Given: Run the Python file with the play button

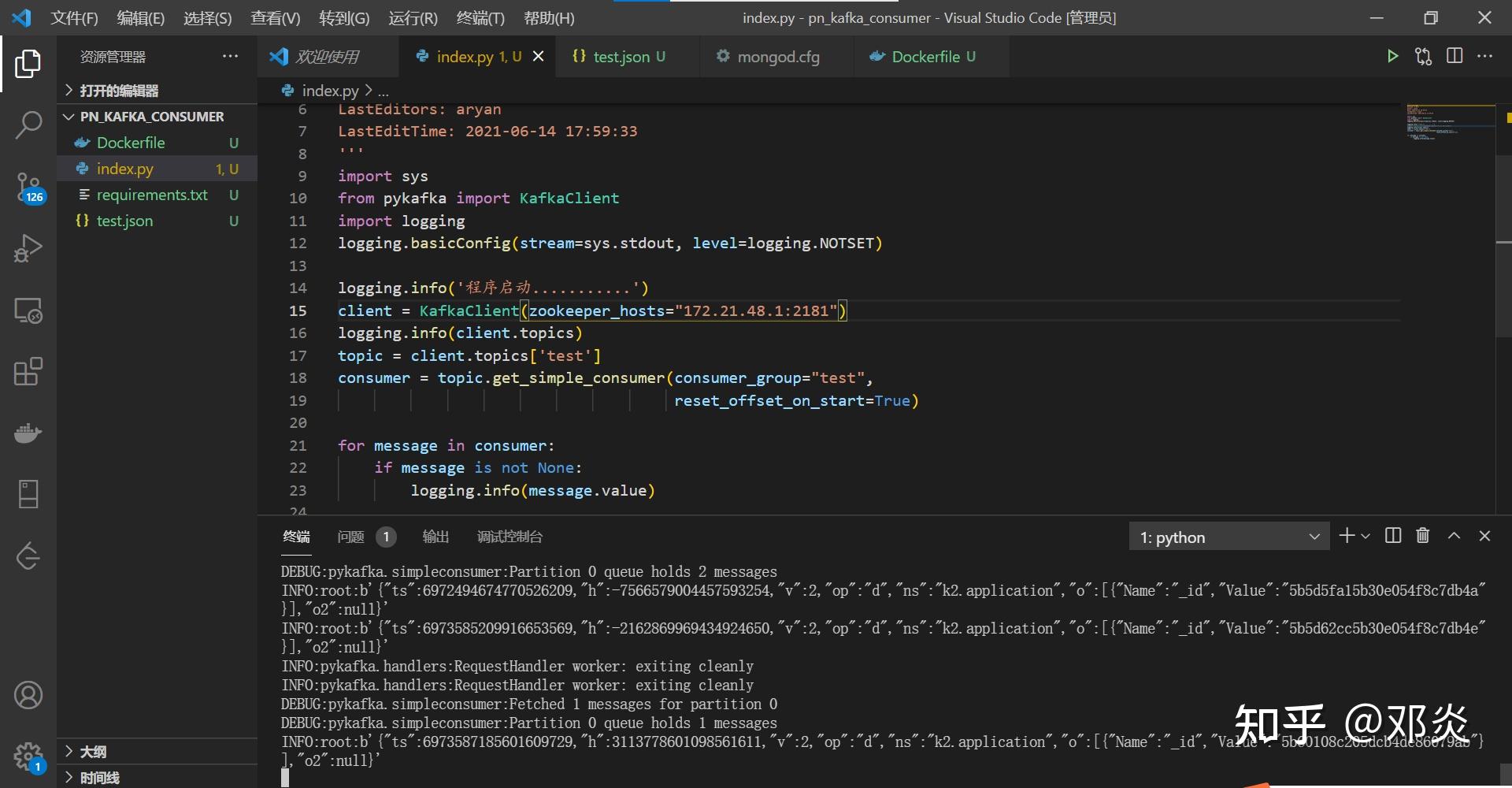Looking at the screenshot, I should click(1392, 56).
